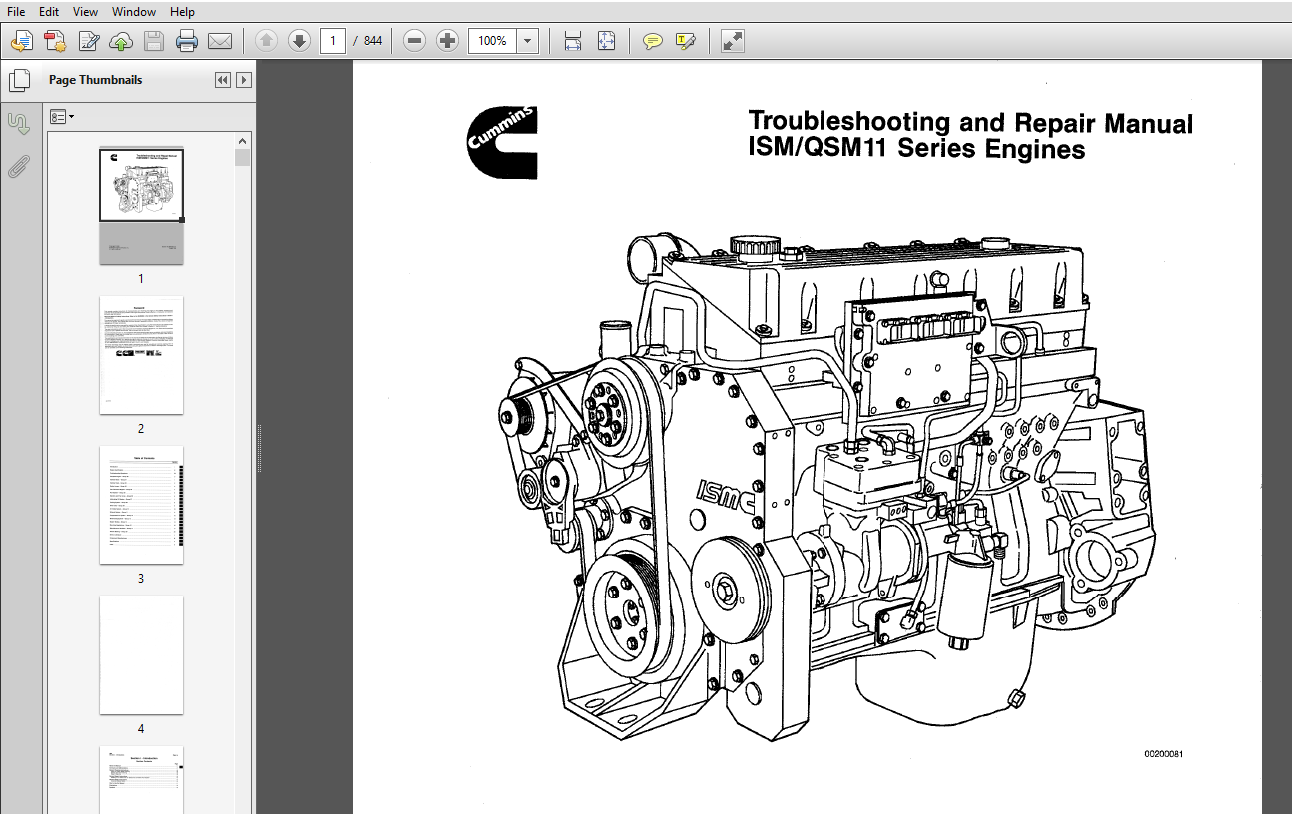Open the Bookmarks panel icon
Viewport: 1292px width, 814px height.
pyautogui.click(x=19, y=123)
